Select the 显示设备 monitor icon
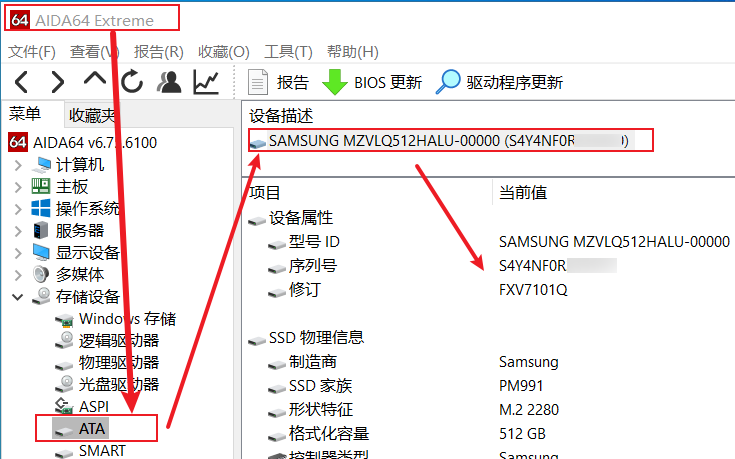 click(x=41, y=252)
